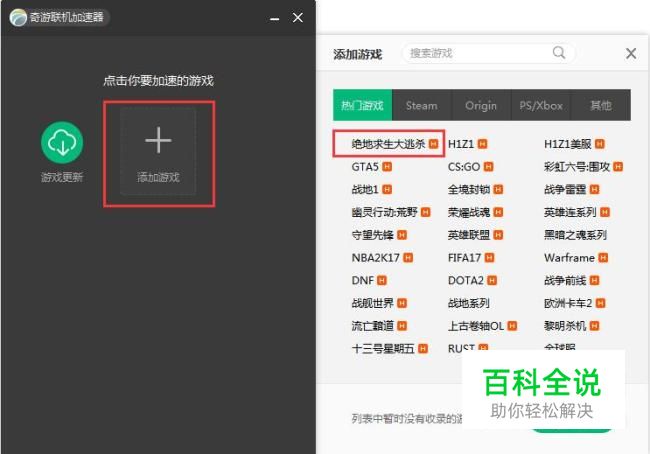Switch to the 热门游戏 tab

coord(362,105)
